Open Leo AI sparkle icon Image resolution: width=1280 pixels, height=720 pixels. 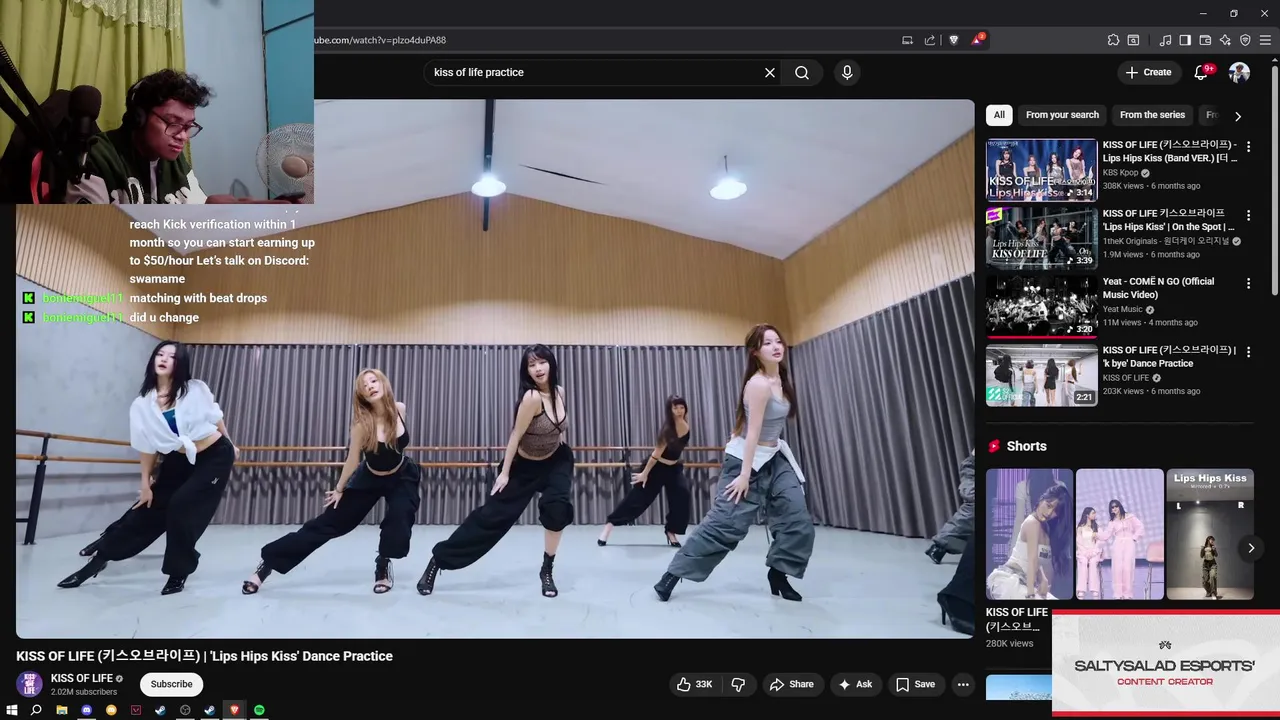point(1225,40)
